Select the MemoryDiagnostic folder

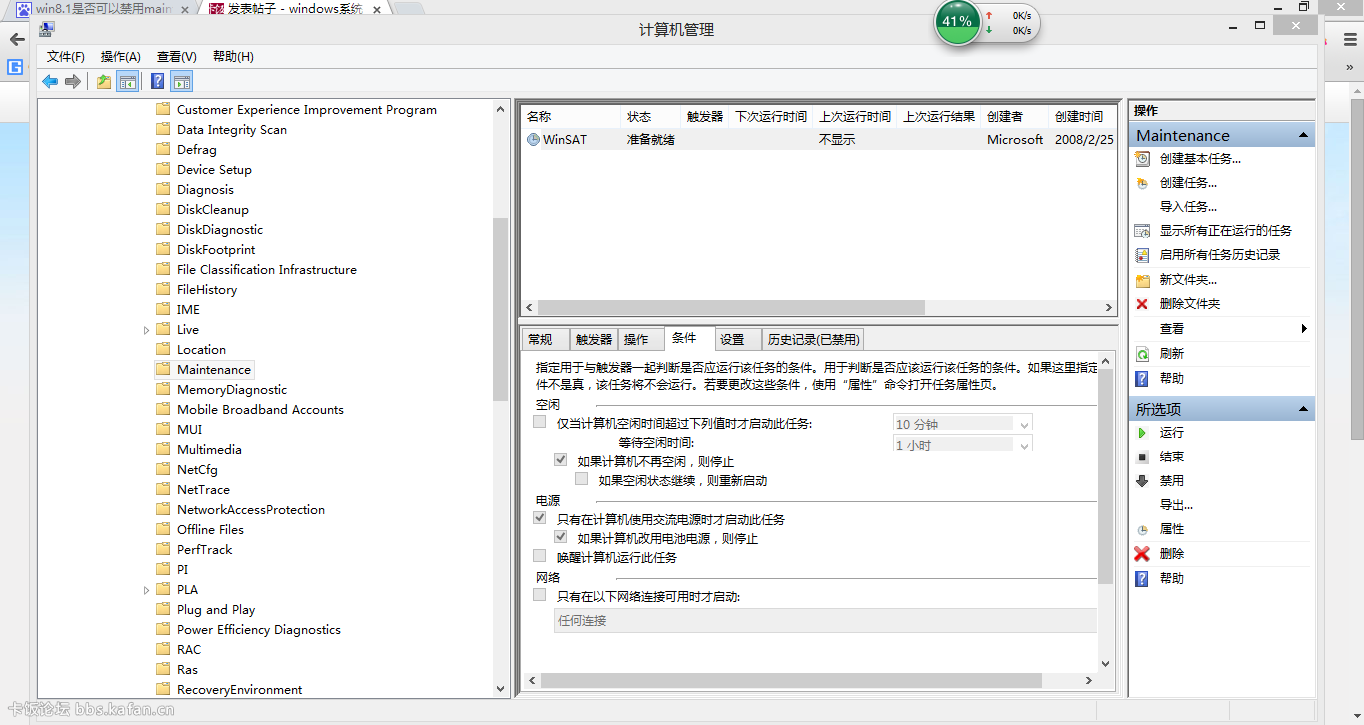pyautogui.click(x=232, y=390)
